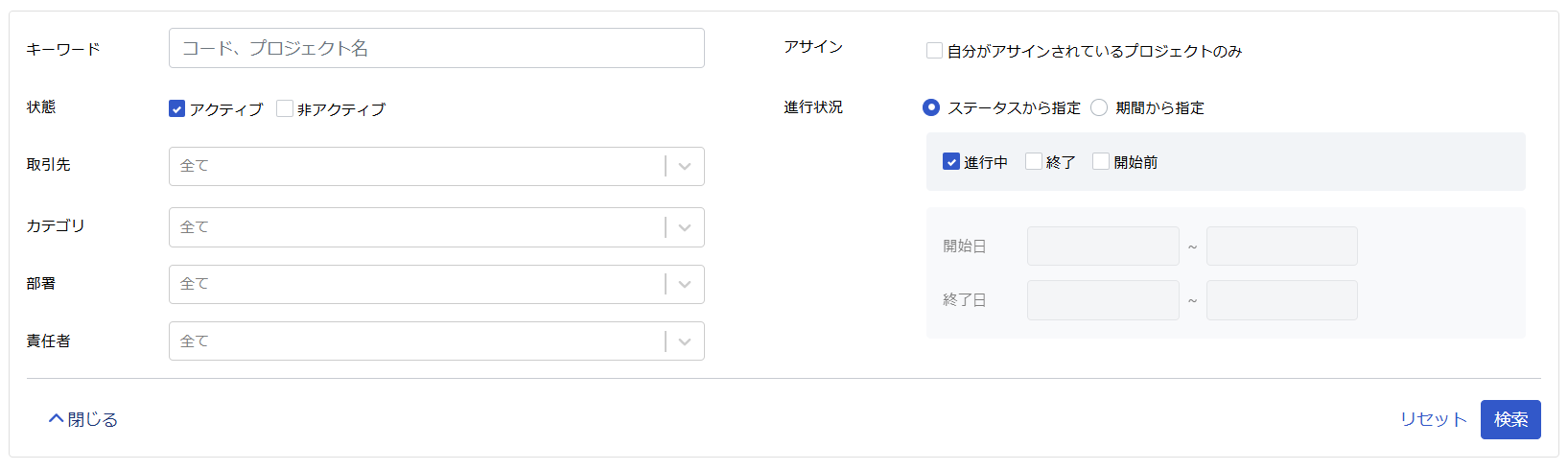Click the リセット link
The image size is (1568, 470).
coord(1433,419)
